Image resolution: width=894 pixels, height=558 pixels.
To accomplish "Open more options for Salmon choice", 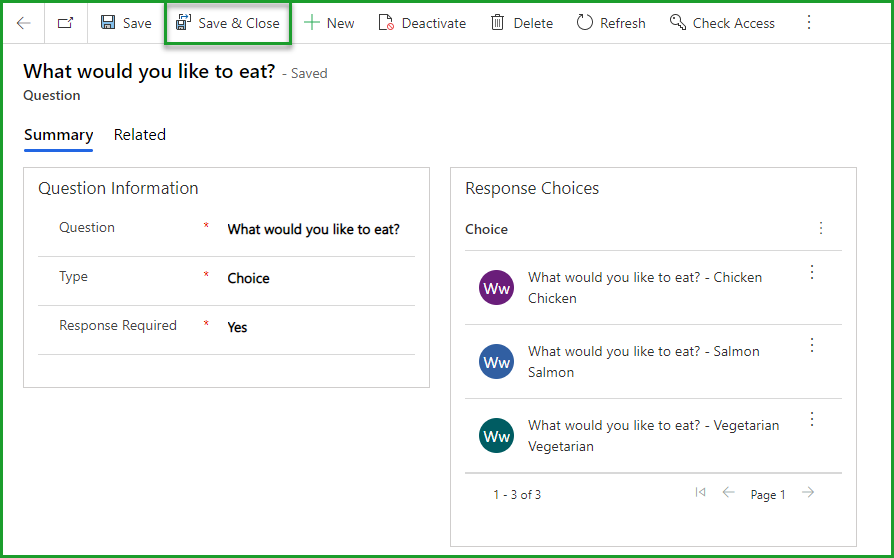I will 812,345.
